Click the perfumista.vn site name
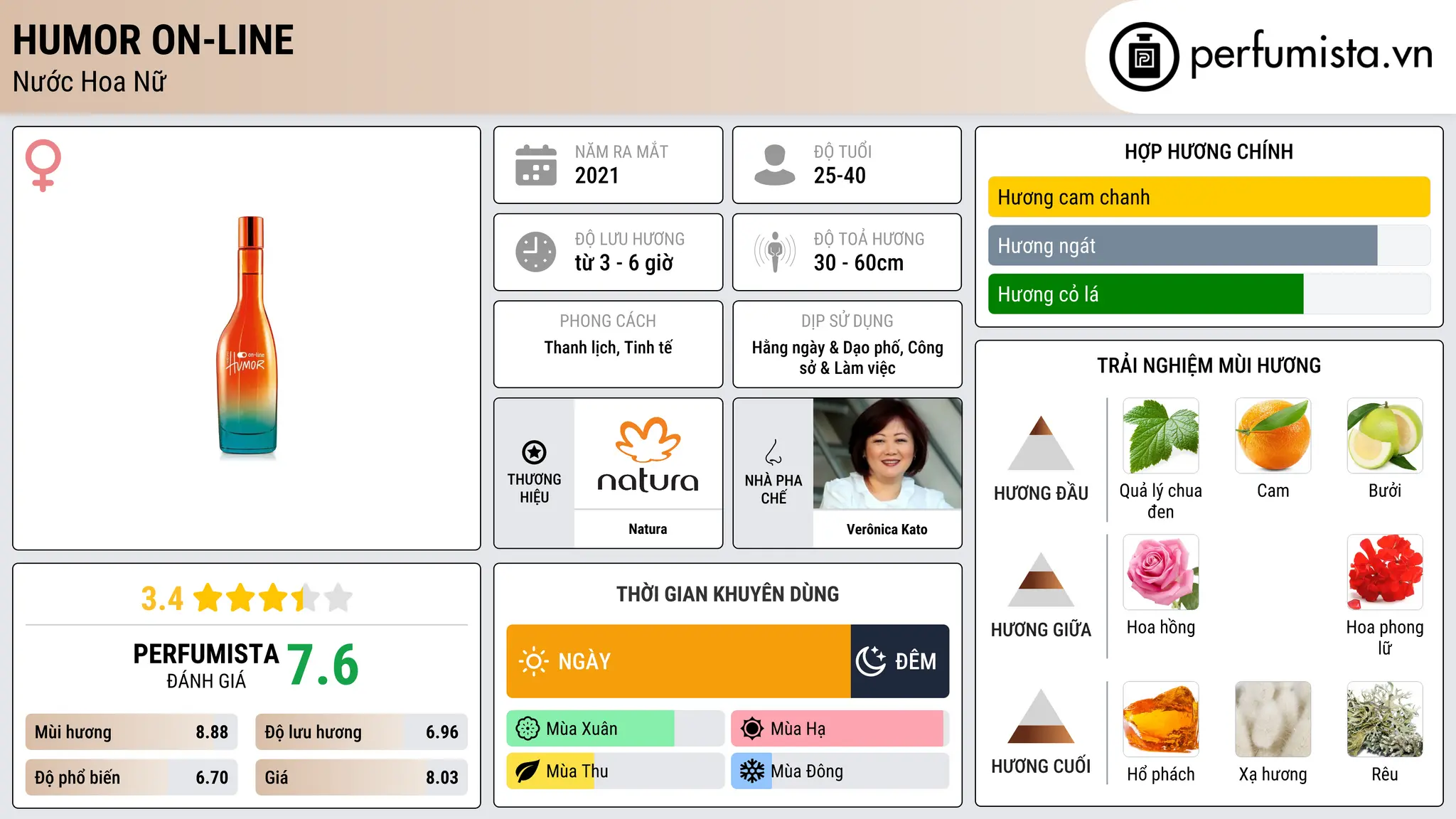The image size is (1456, 819). (1311, 54)
